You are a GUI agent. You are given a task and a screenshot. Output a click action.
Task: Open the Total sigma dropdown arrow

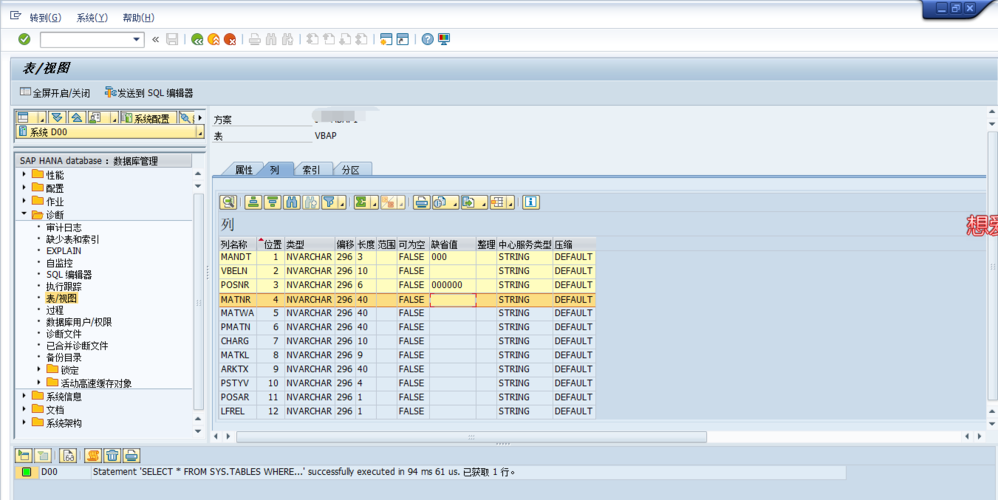[375, 203]
